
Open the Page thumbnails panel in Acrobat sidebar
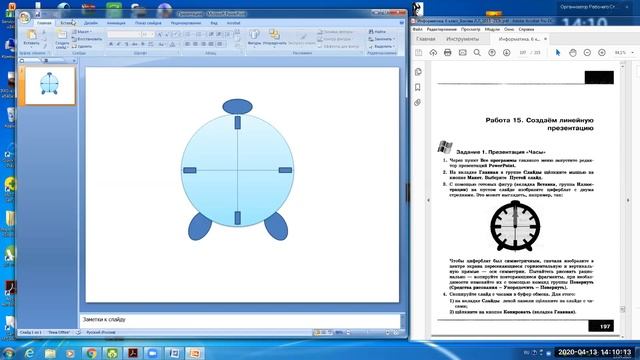[418, 72]
